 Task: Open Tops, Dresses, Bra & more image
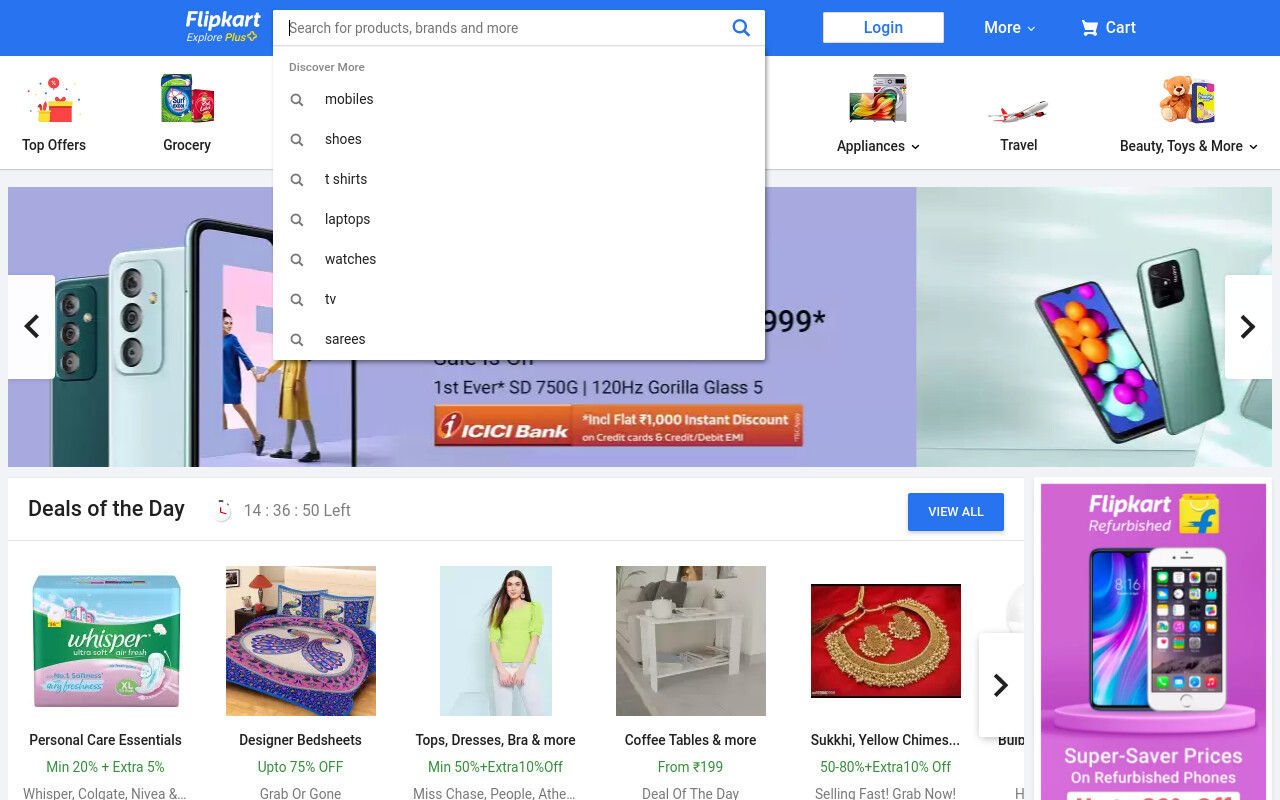pos(496,641)
